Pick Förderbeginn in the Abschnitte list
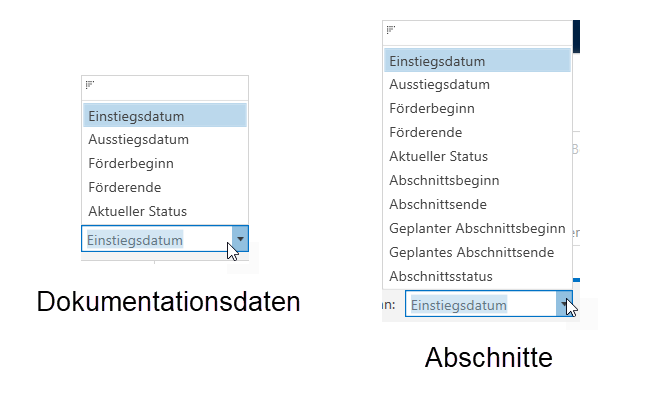Image resolution: width=660 pixels, height=401 pixels. (432, 108)
